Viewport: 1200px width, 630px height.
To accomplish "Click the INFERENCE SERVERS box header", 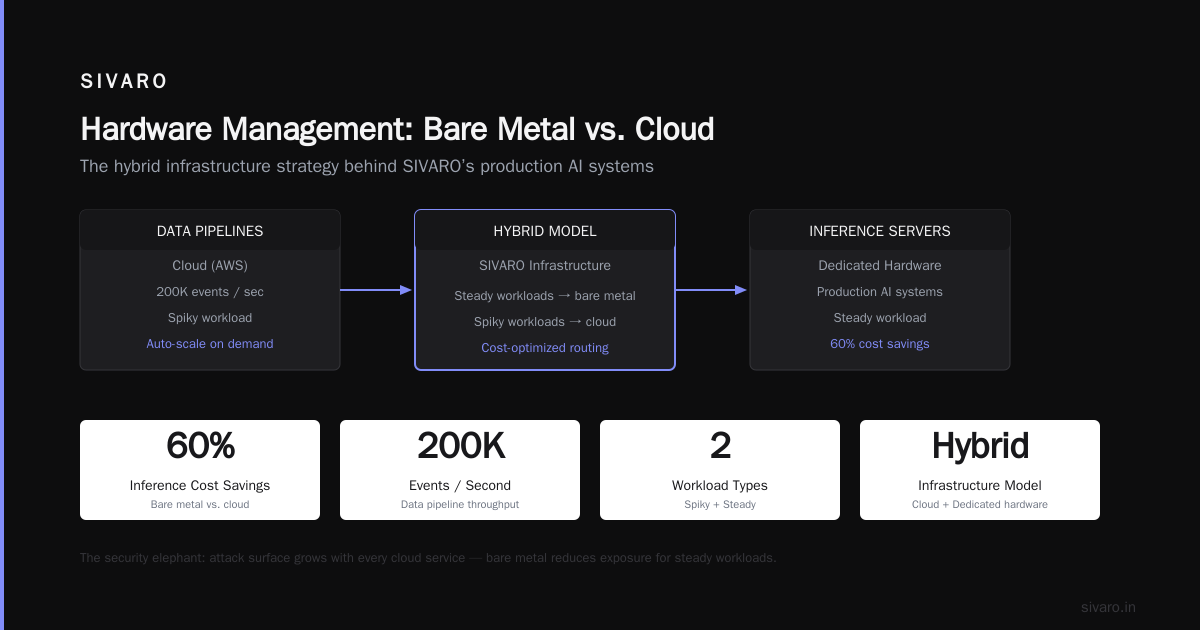I will tap(880, 231).
